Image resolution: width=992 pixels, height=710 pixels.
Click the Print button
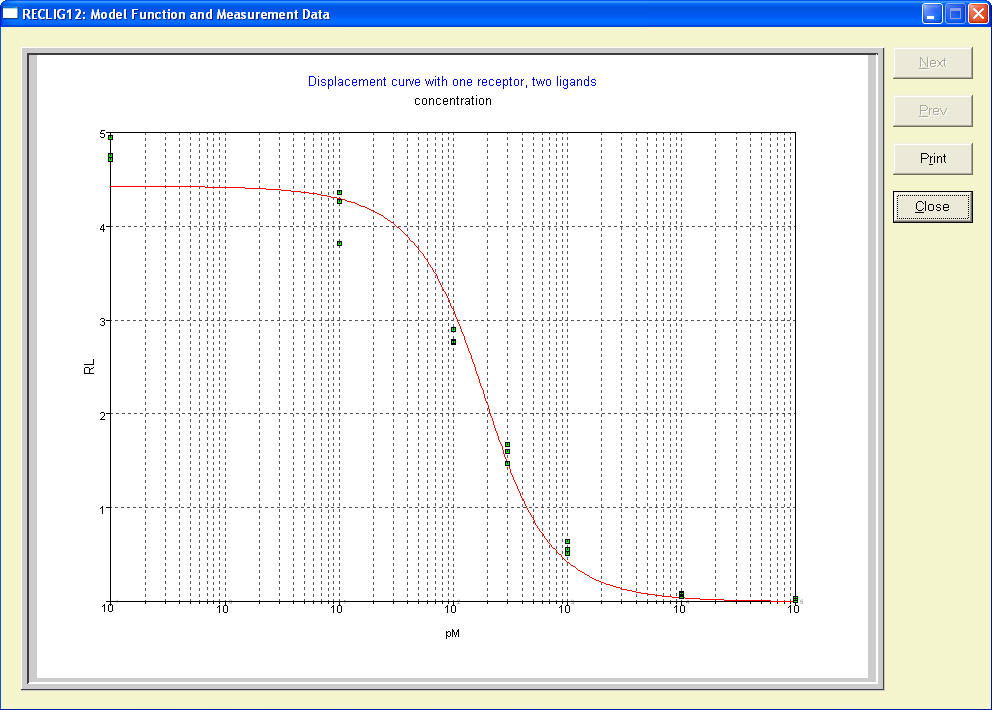[x=932, y=158]
